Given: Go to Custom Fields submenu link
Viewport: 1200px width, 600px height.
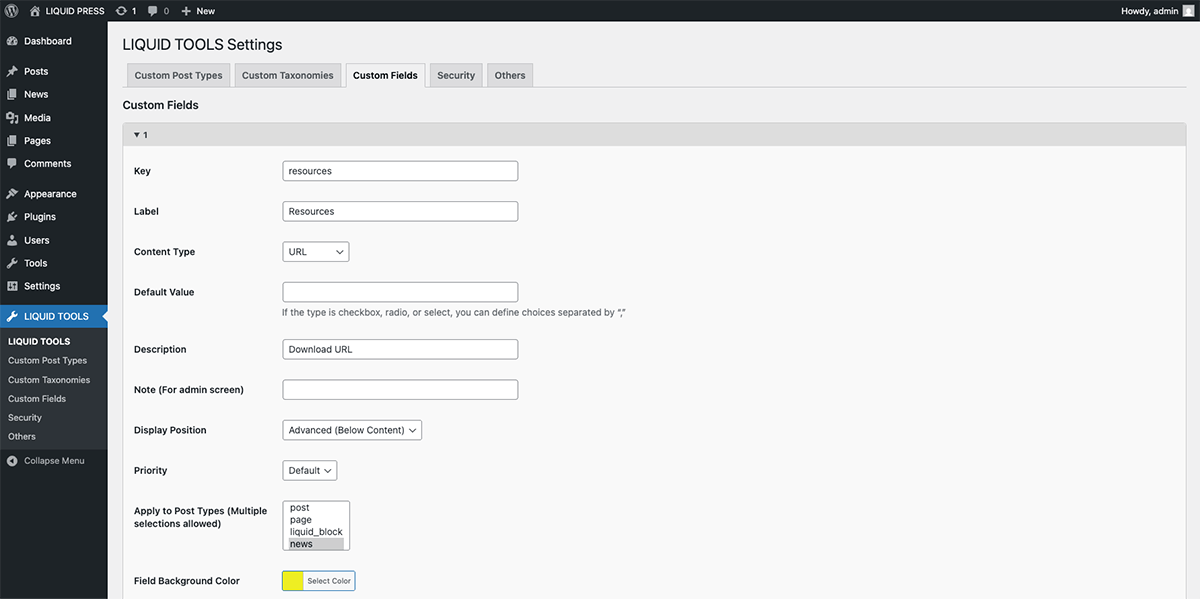Looking at the screenshot, I should click(x=37, y=399).
